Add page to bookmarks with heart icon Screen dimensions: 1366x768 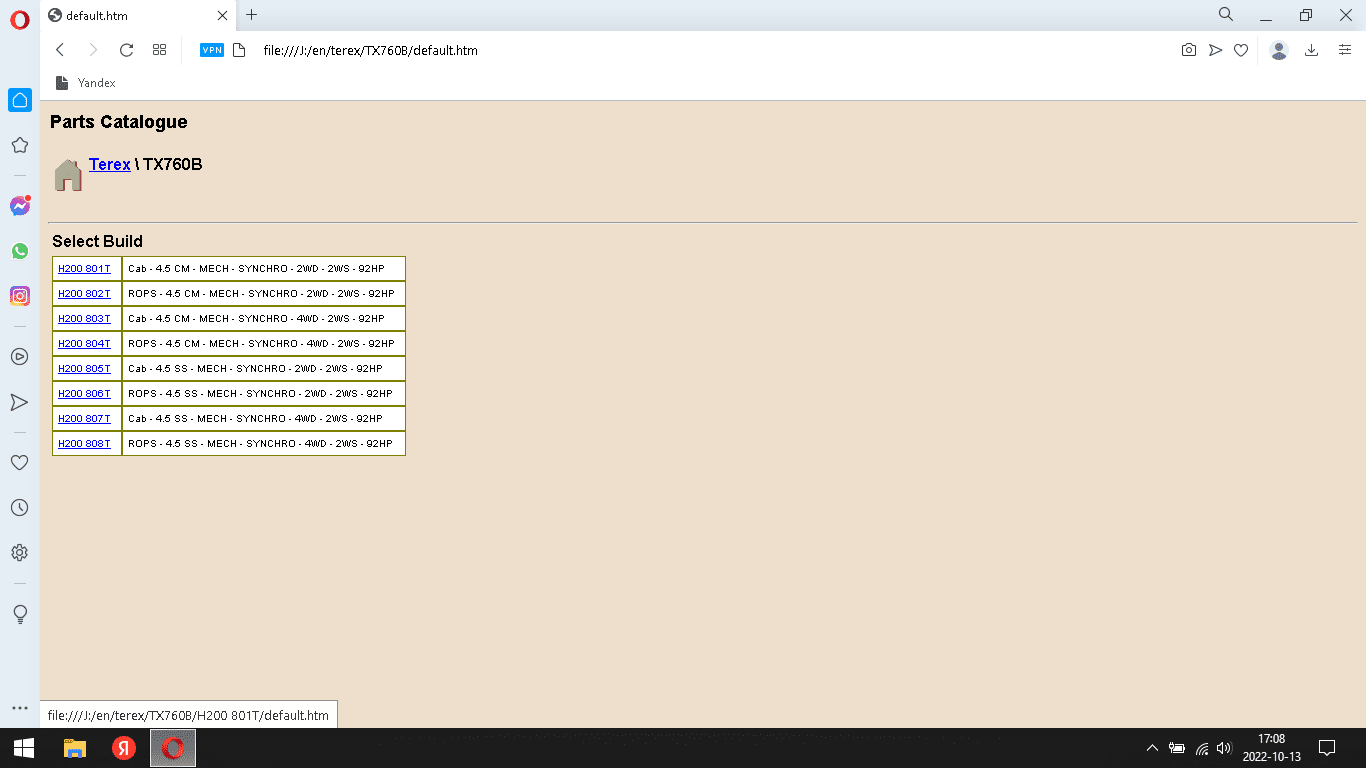[x=1240, y=50]
